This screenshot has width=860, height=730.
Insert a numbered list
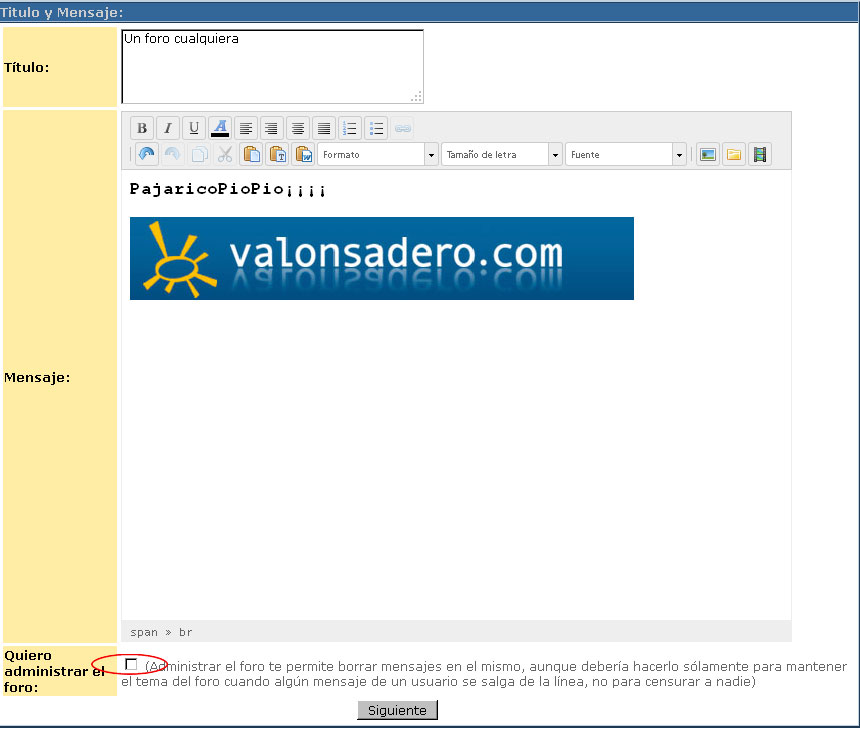(350, 128)
